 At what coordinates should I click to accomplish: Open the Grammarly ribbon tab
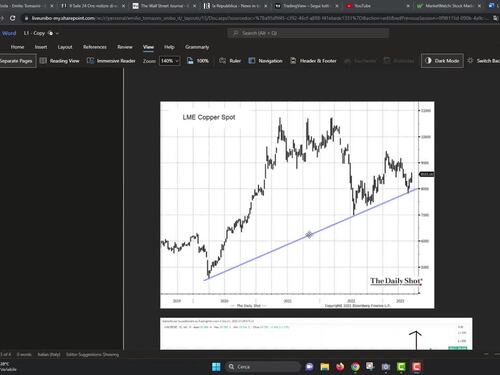pos(197,47)
